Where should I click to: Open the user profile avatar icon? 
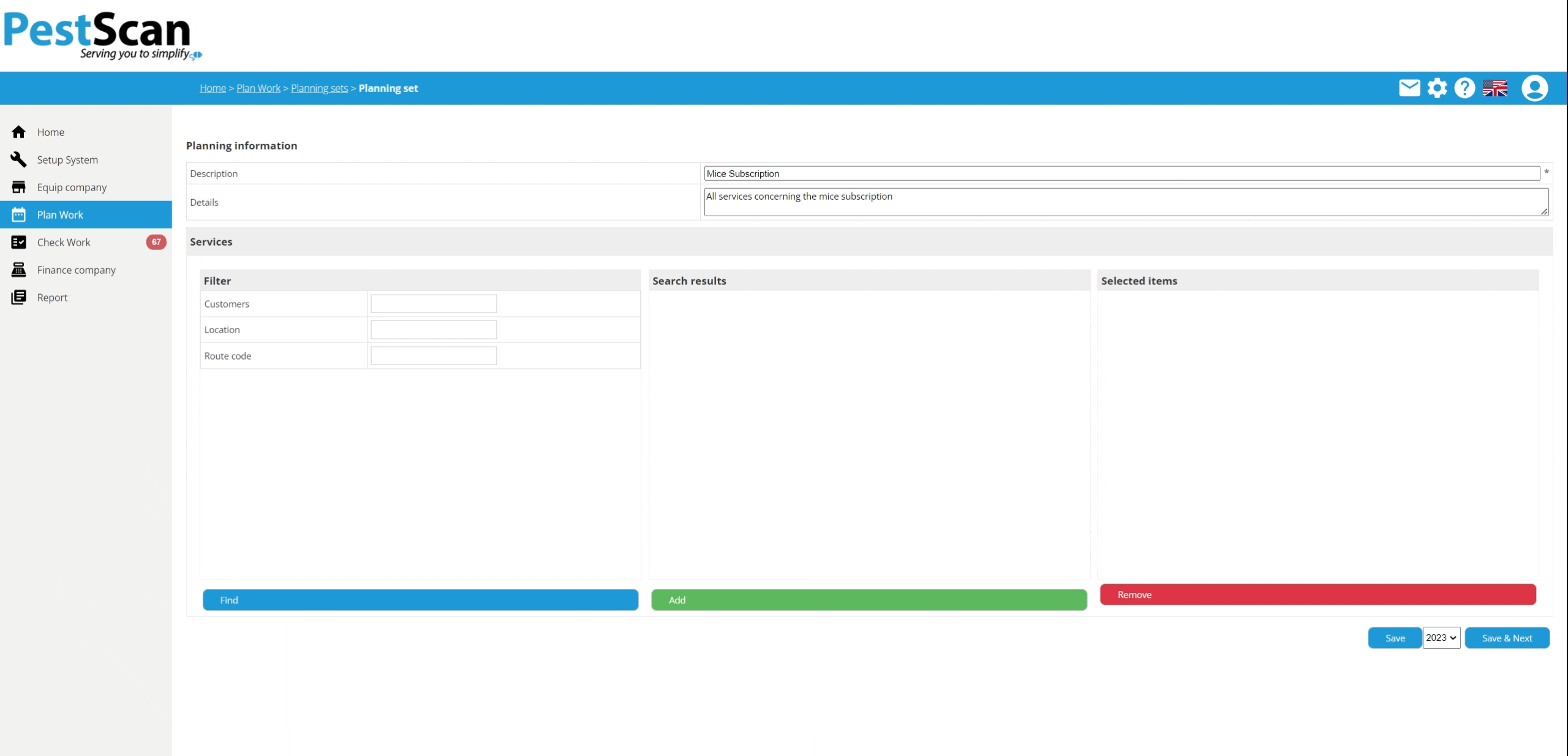tap(1534, 88)
